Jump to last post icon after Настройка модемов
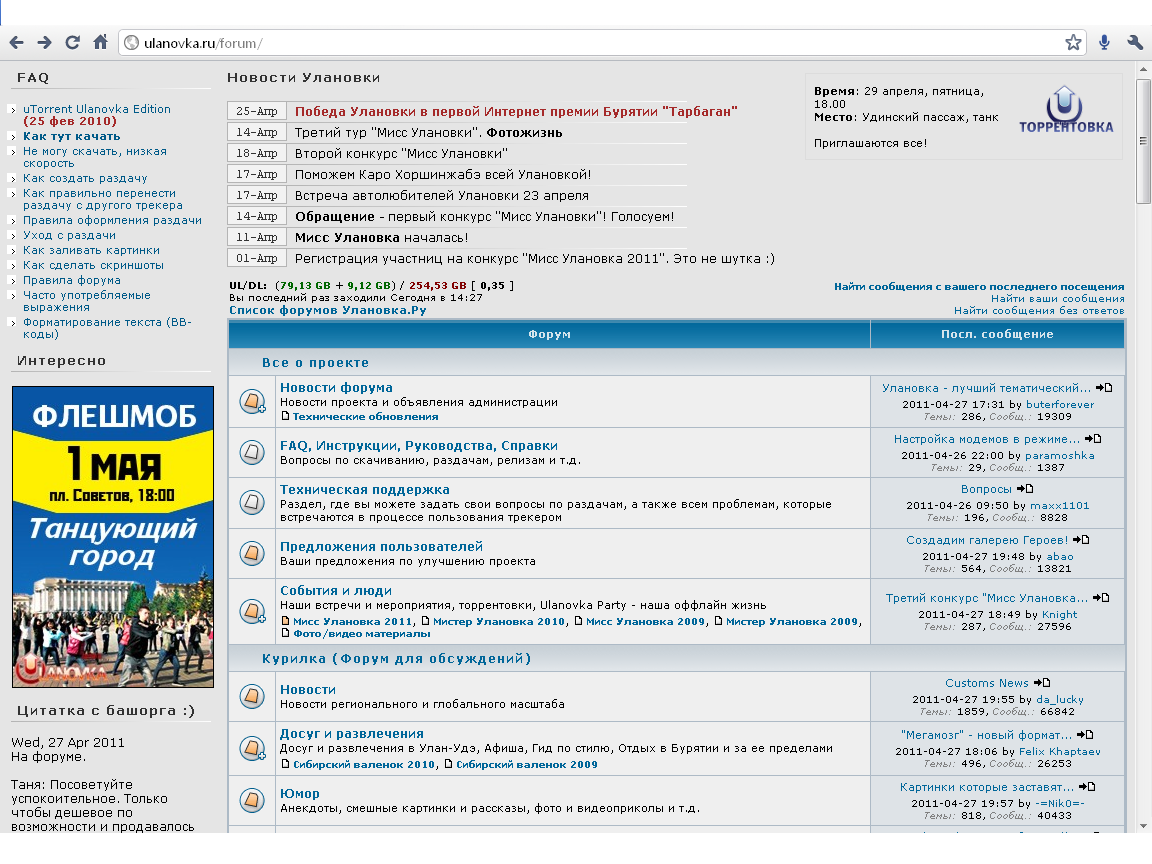This screenshot has width=1152, height=864. coord(1093,439)
